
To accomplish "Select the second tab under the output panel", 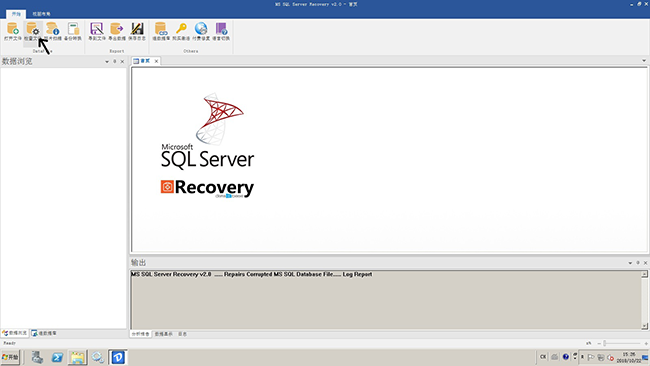I will (x=163, y=334).
